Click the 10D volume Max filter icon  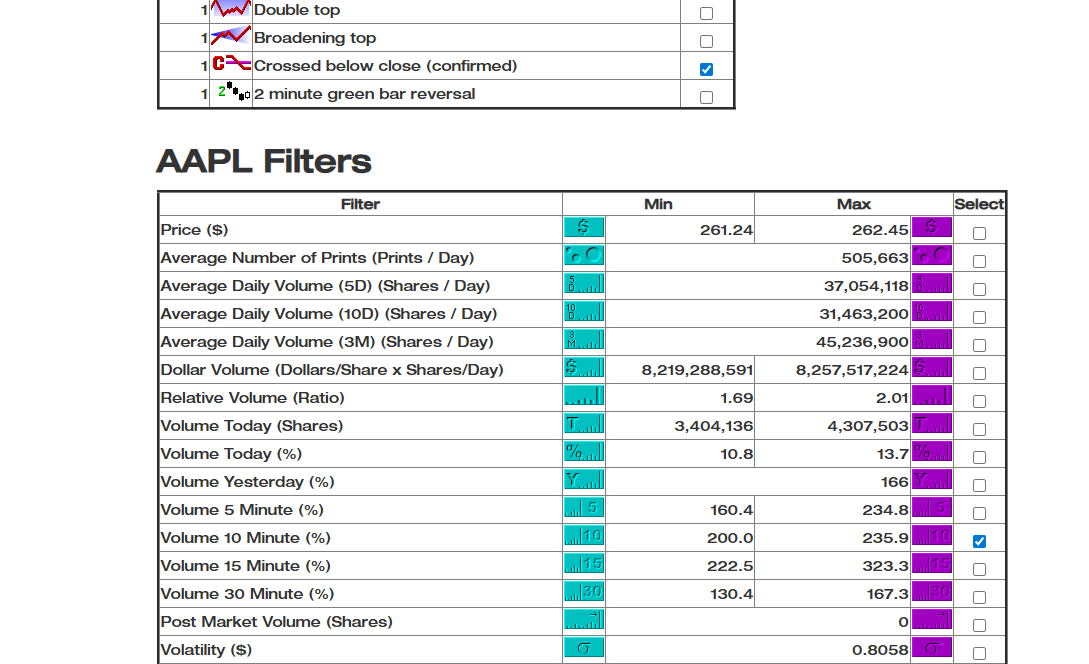tap(932, 313)
